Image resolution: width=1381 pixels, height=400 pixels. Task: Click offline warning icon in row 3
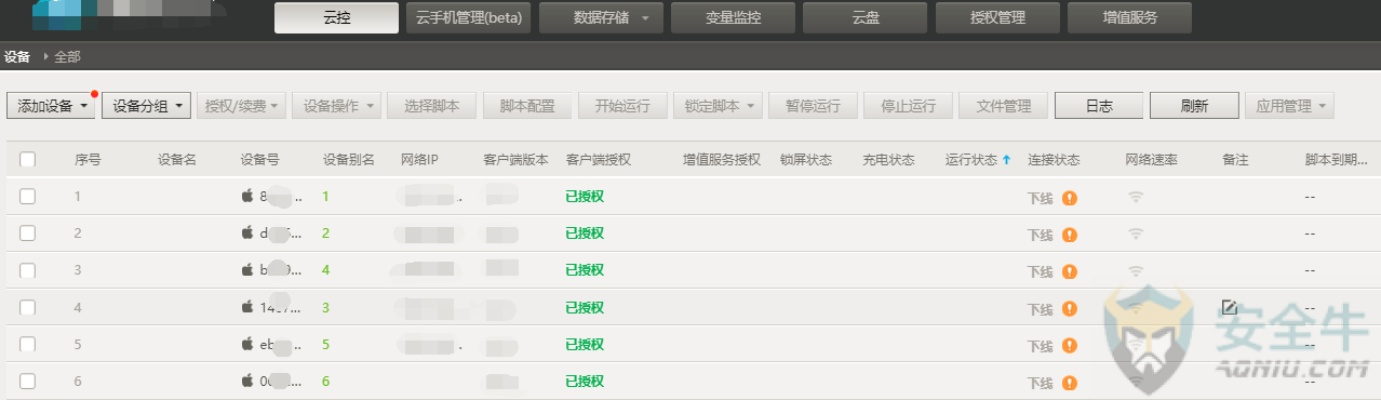1069,271
